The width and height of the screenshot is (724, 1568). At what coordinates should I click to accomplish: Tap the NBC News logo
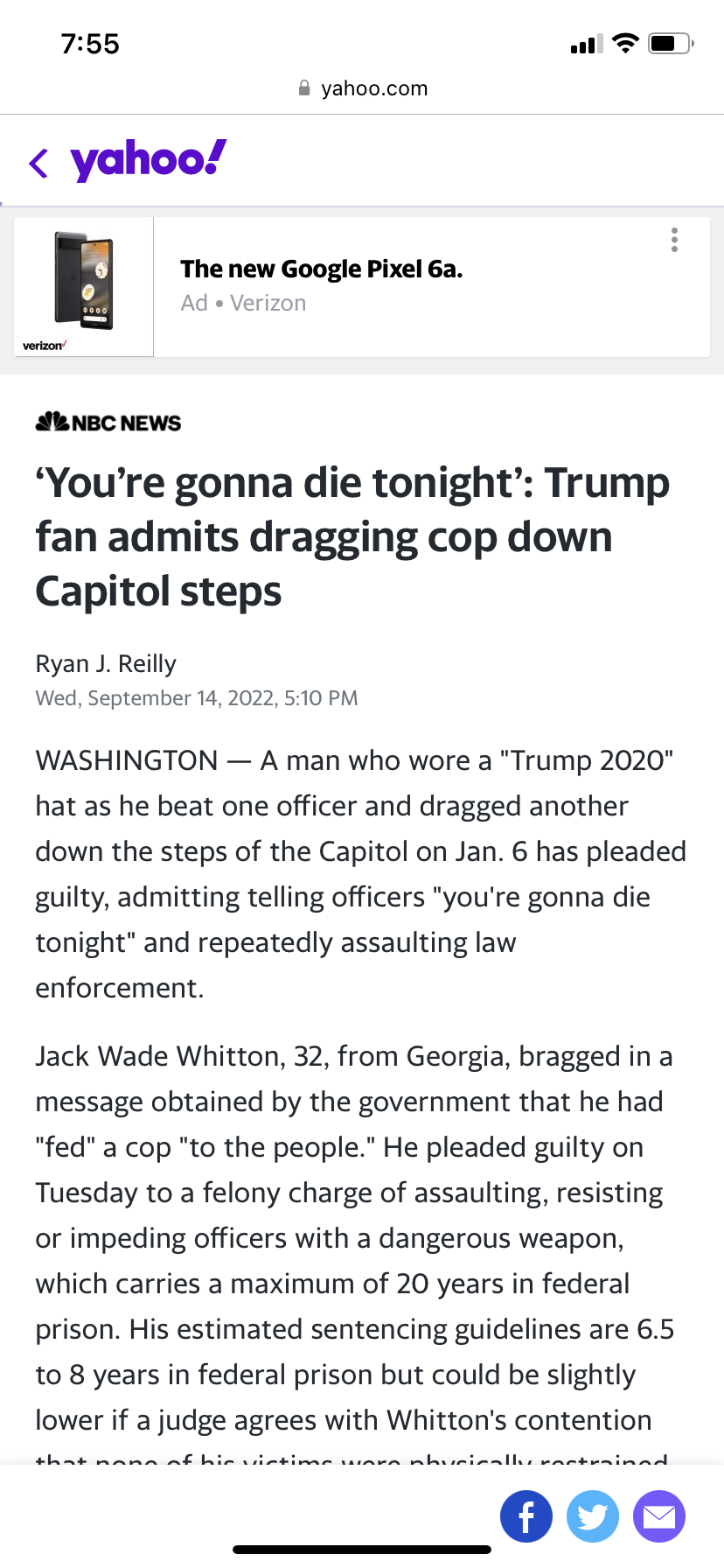[x=108, y=423]
